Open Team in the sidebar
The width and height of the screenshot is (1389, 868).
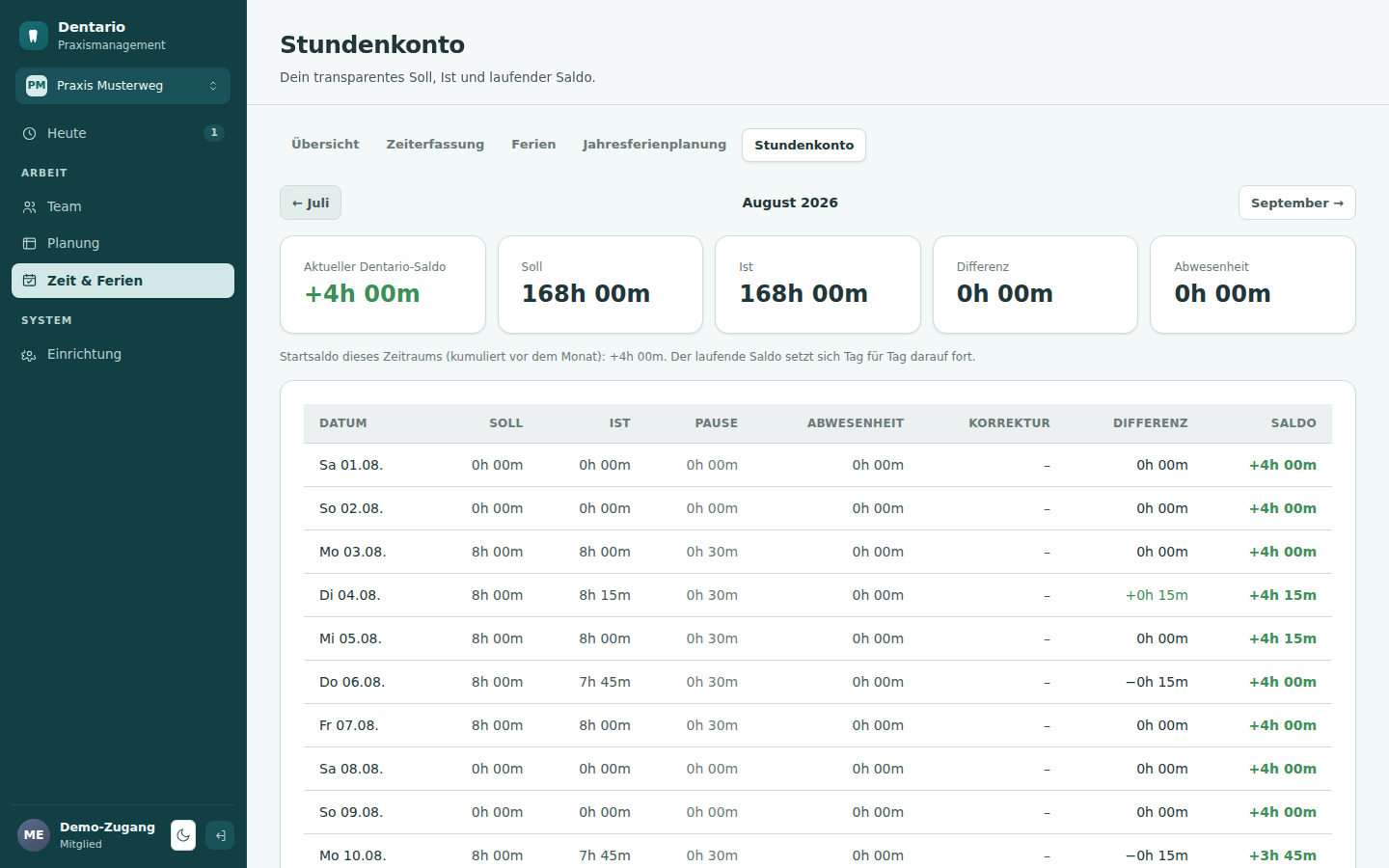pyautogui.click(x=123, y=206)
